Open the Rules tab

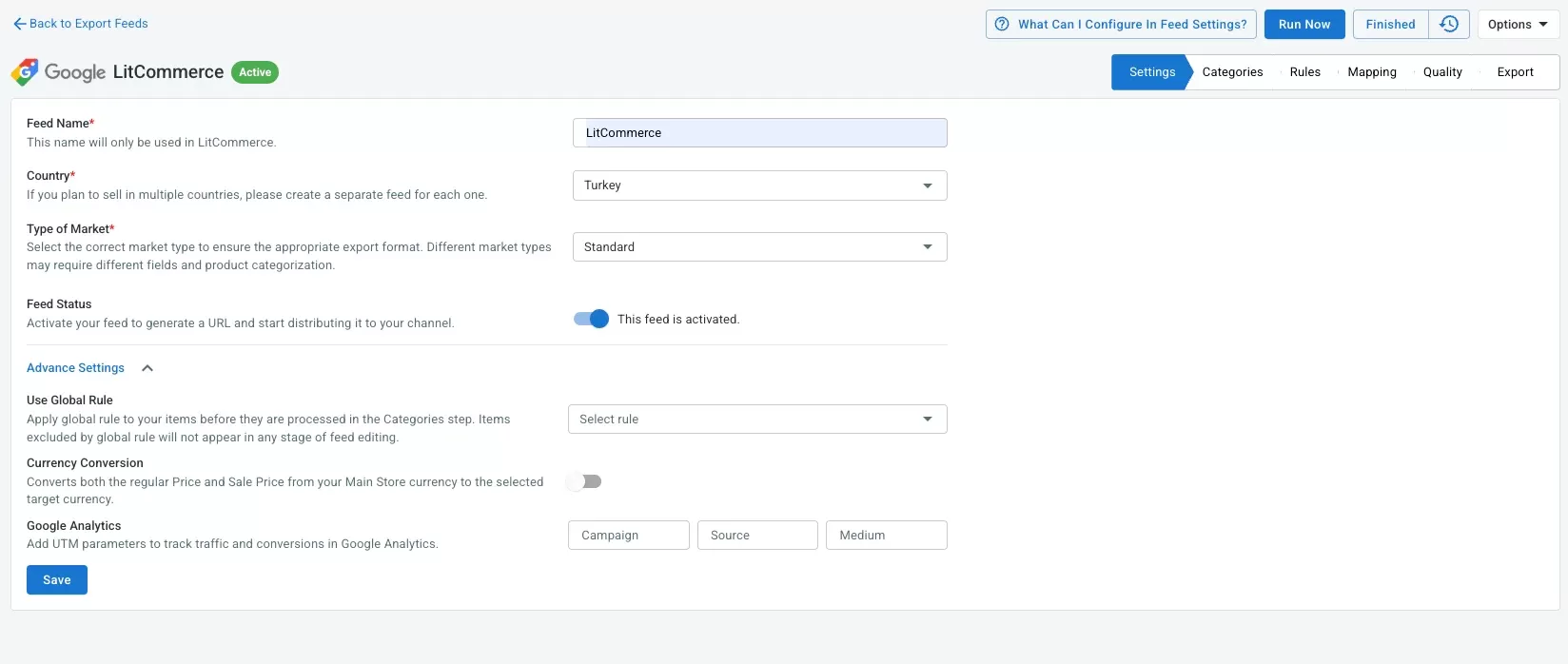[1304, 72]
